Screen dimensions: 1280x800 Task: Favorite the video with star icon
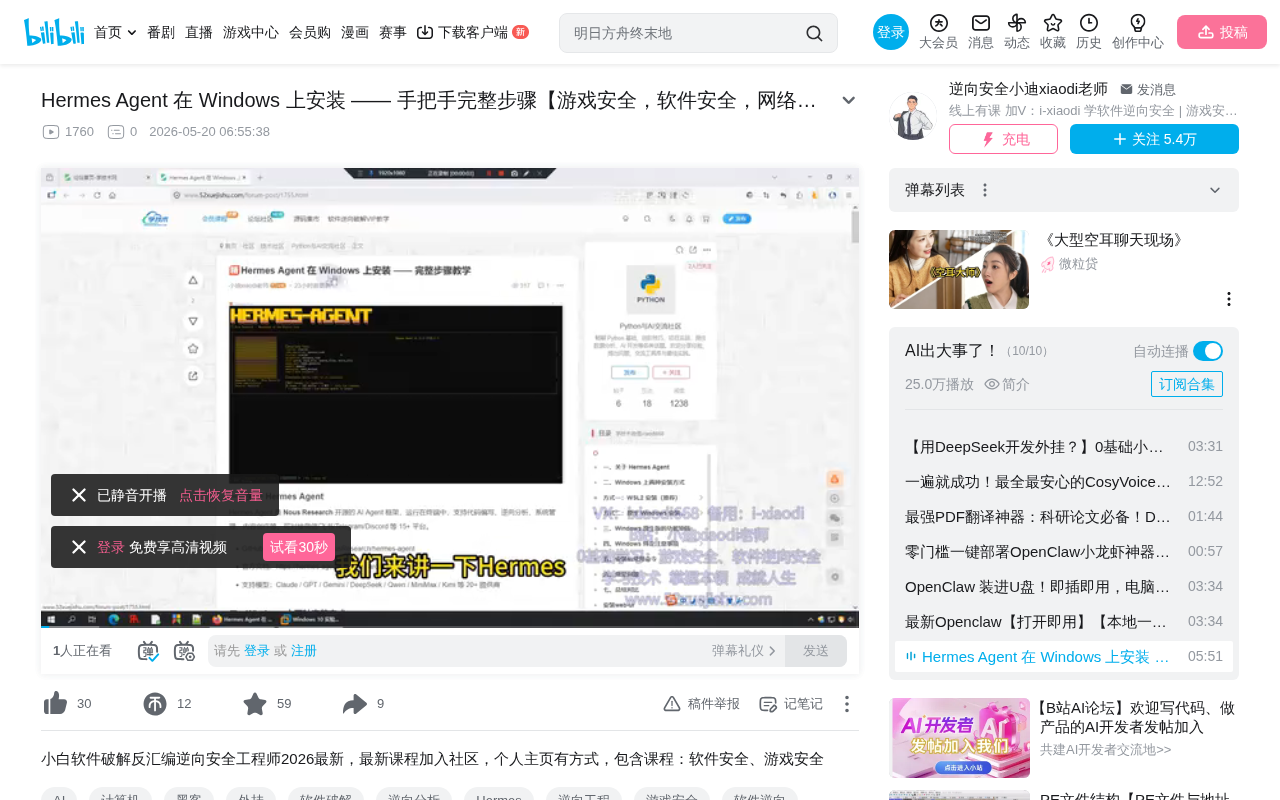[x=255, y=704]
